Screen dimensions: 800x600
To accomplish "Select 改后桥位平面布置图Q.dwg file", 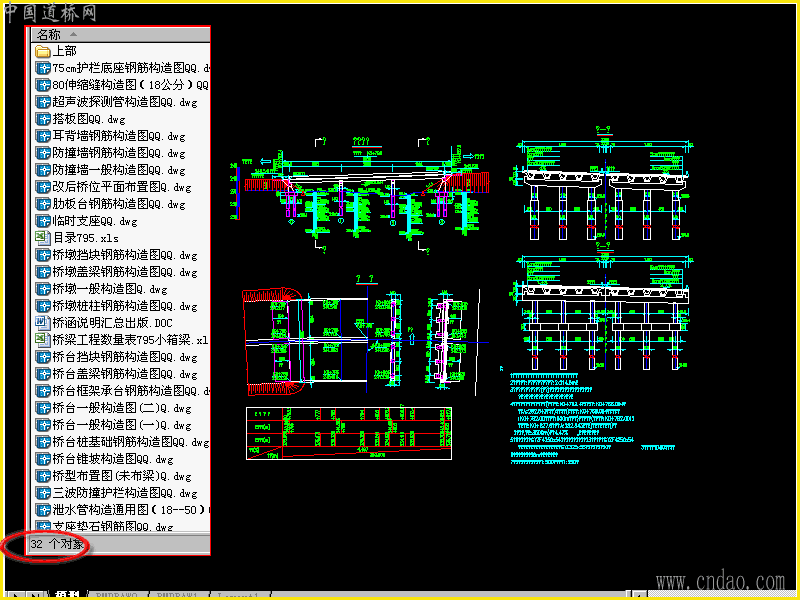I will click(x=121, y=187).
